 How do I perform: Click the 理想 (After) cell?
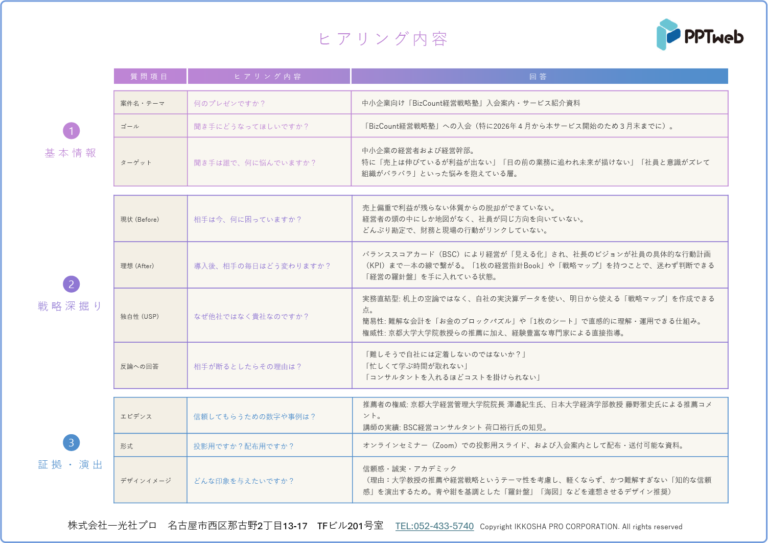tap(150, 265)
